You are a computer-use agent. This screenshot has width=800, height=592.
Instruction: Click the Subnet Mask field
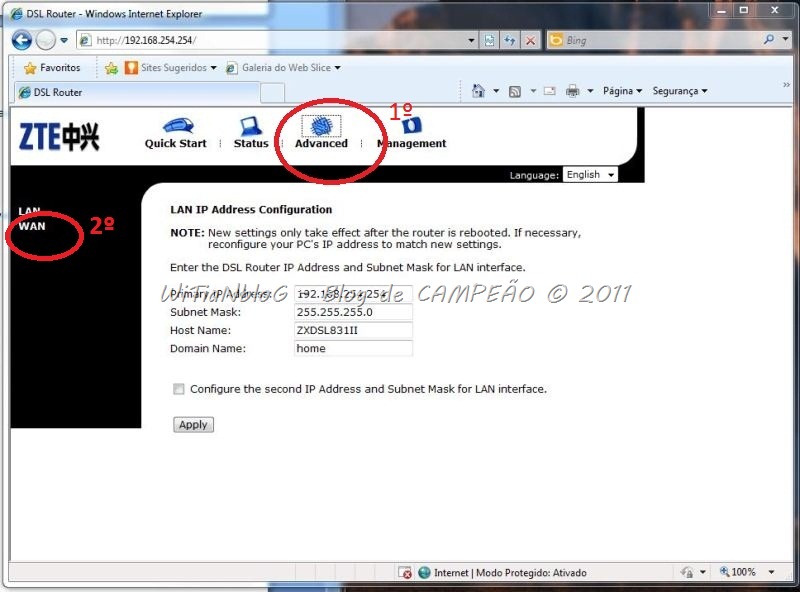click(x=353, y=312)
